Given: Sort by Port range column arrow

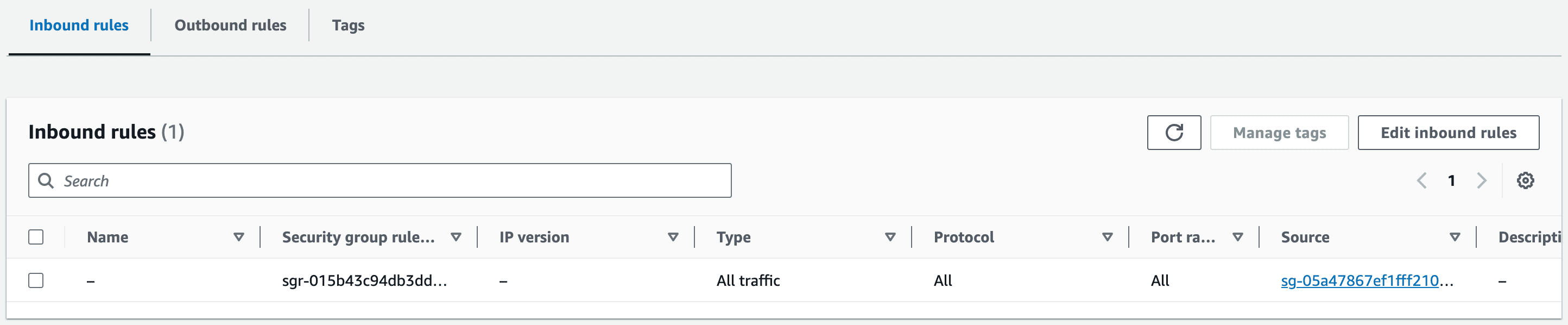Looking at the screenshot, I should pyautogui.click(x=1237, y=237).
